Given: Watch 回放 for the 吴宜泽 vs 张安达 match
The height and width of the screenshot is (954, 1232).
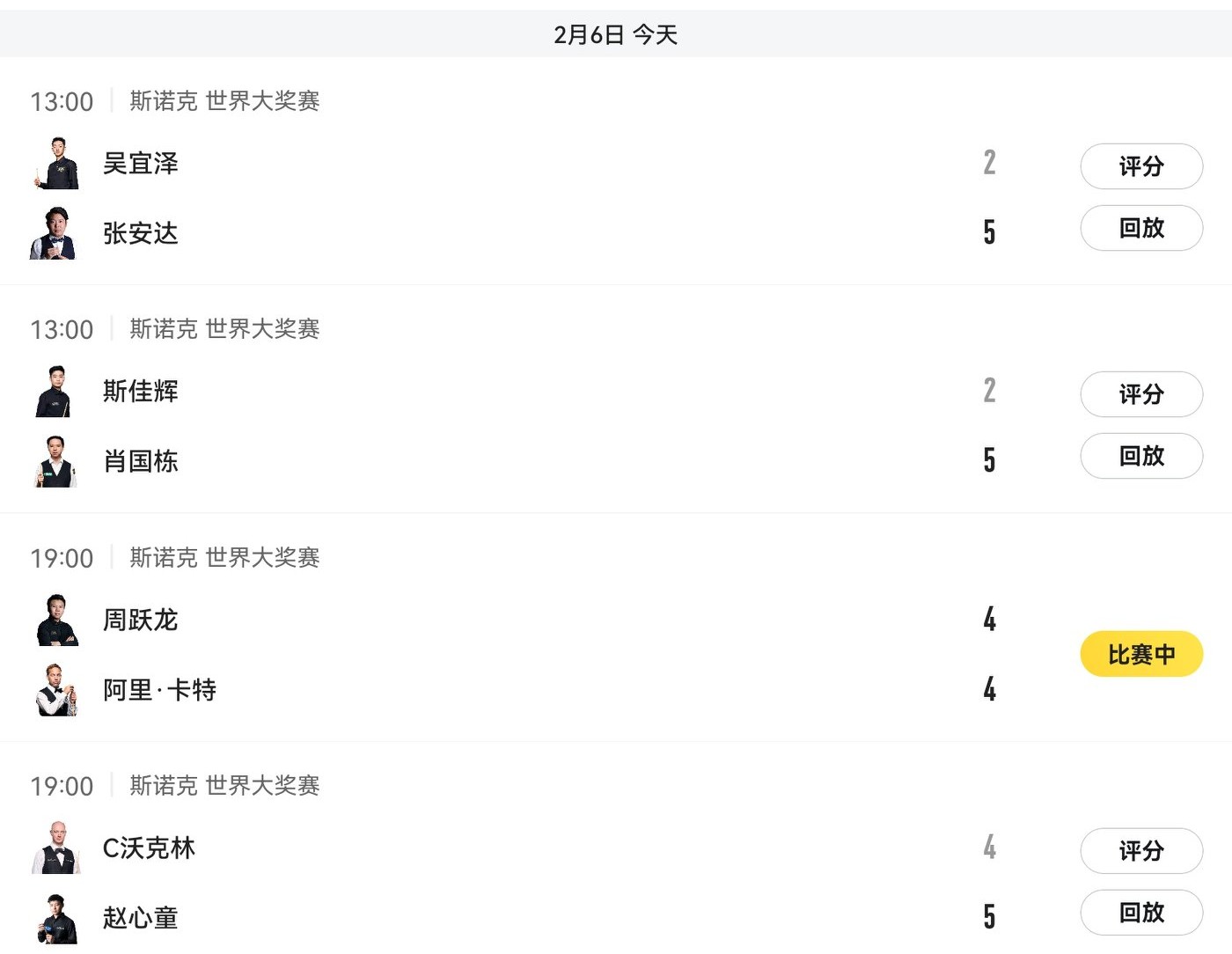Looking at the screenshot, I should pyautogui.click(x=1141, y=228).
